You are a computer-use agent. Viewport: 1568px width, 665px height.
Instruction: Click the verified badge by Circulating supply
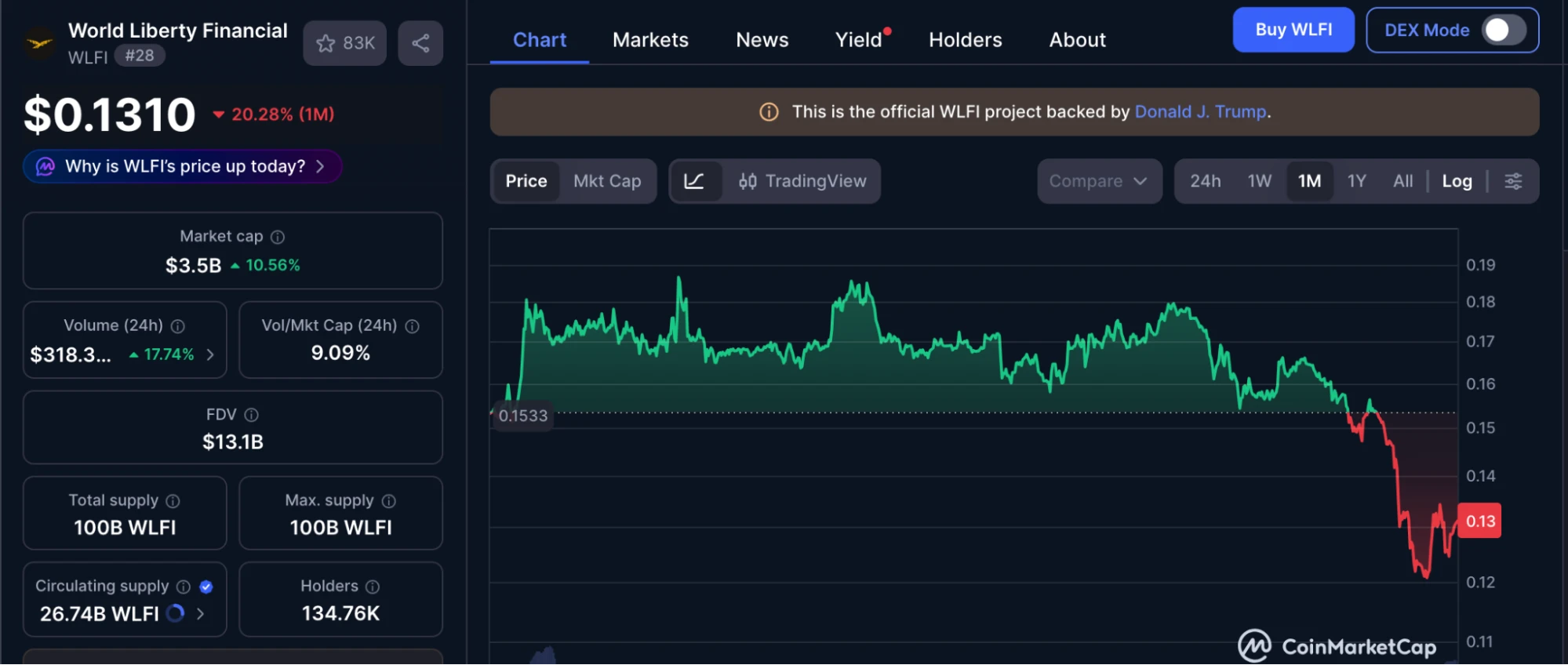(206, 587)
